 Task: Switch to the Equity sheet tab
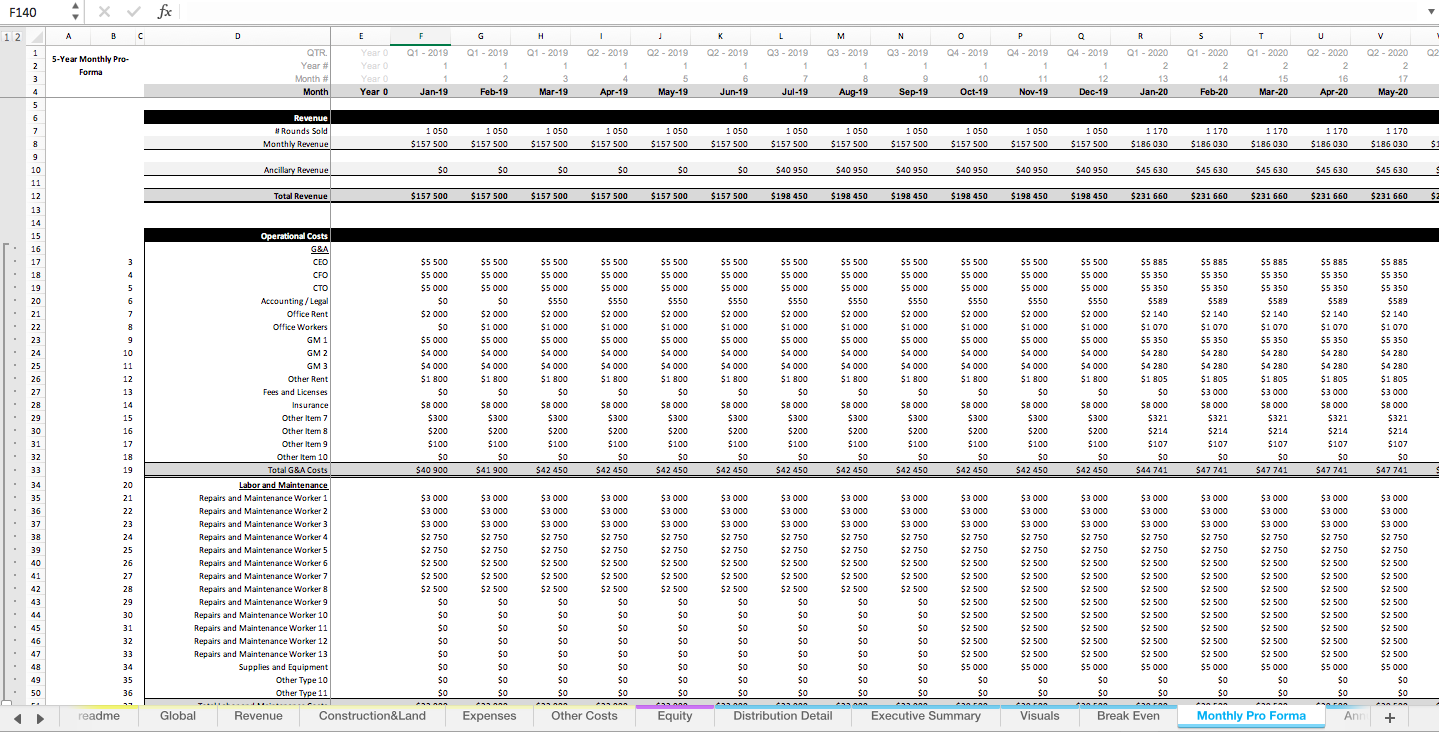pyautogui.click(x=675, y=716)
